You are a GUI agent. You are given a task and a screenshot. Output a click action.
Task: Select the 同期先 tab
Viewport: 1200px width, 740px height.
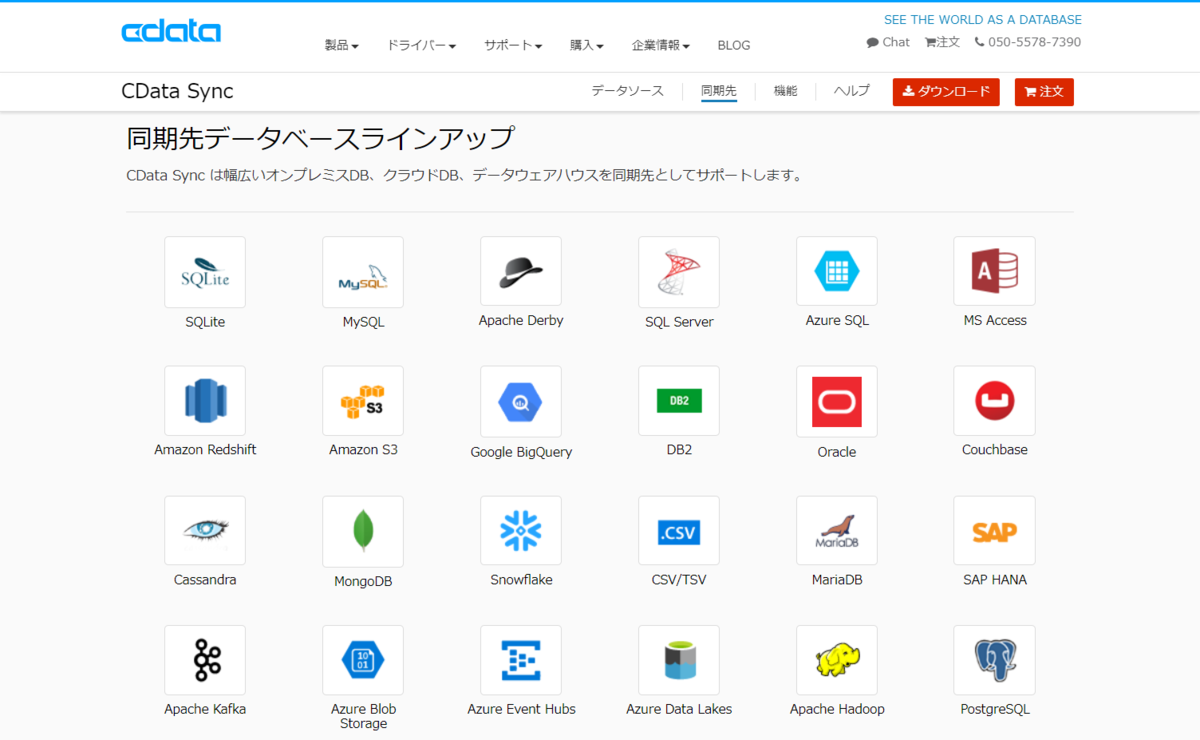[719, 91]
